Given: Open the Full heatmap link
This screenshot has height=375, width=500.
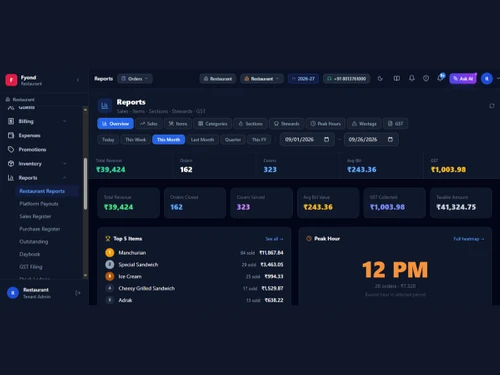Looking at the screenshot, I should [x=469, y=239].
